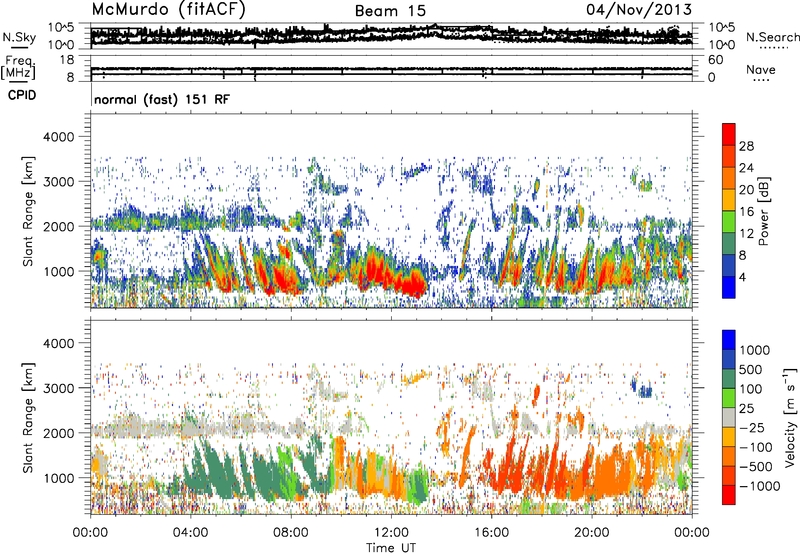Click the "Slant Range [km]" label of the velocity panel
800x554 pixels.
coord(28,418)
